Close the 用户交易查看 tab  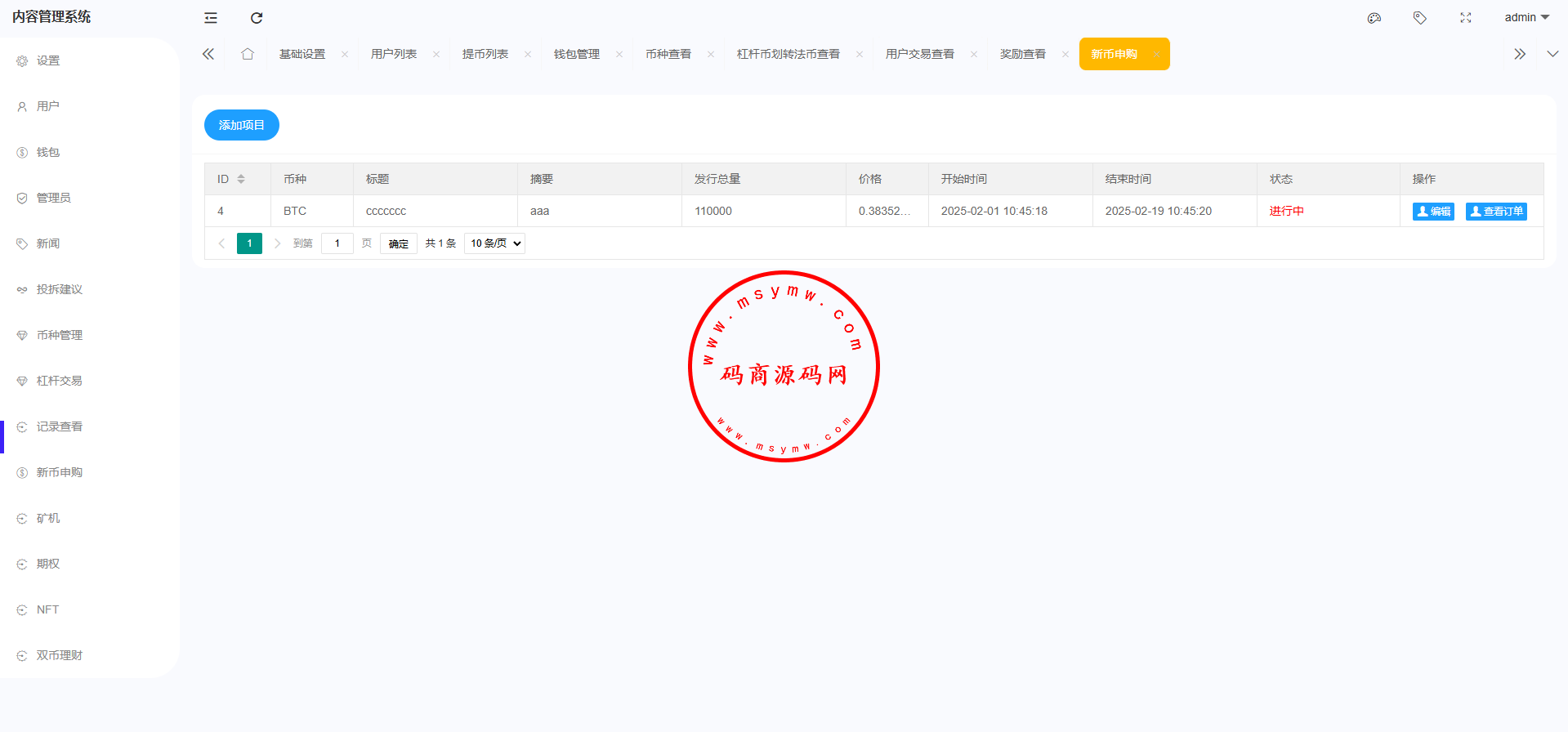tap(974, 54)
